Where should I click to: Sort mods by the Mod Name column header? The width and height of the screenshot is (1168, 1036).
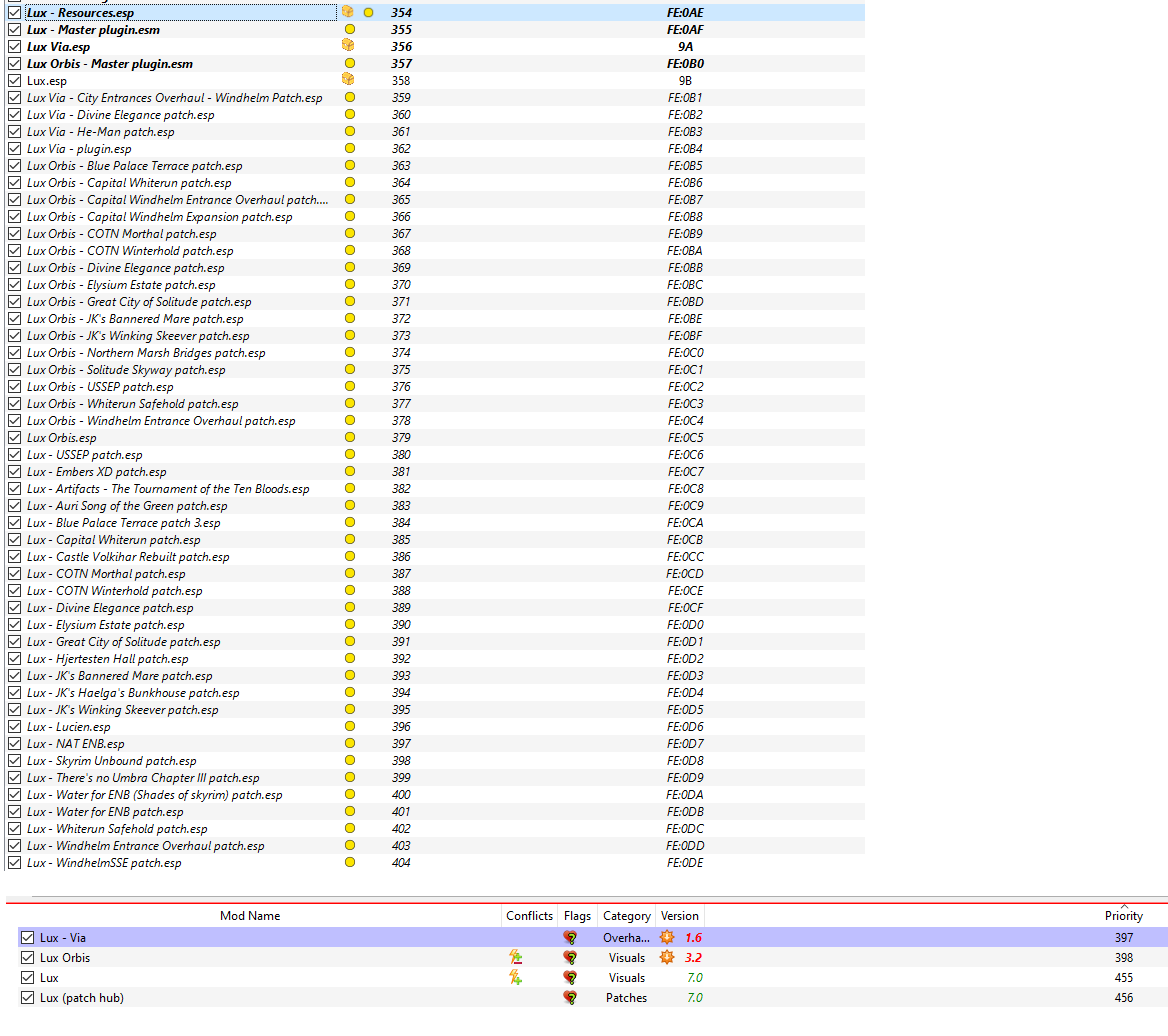pyautogui.click(x=250, y=916)
